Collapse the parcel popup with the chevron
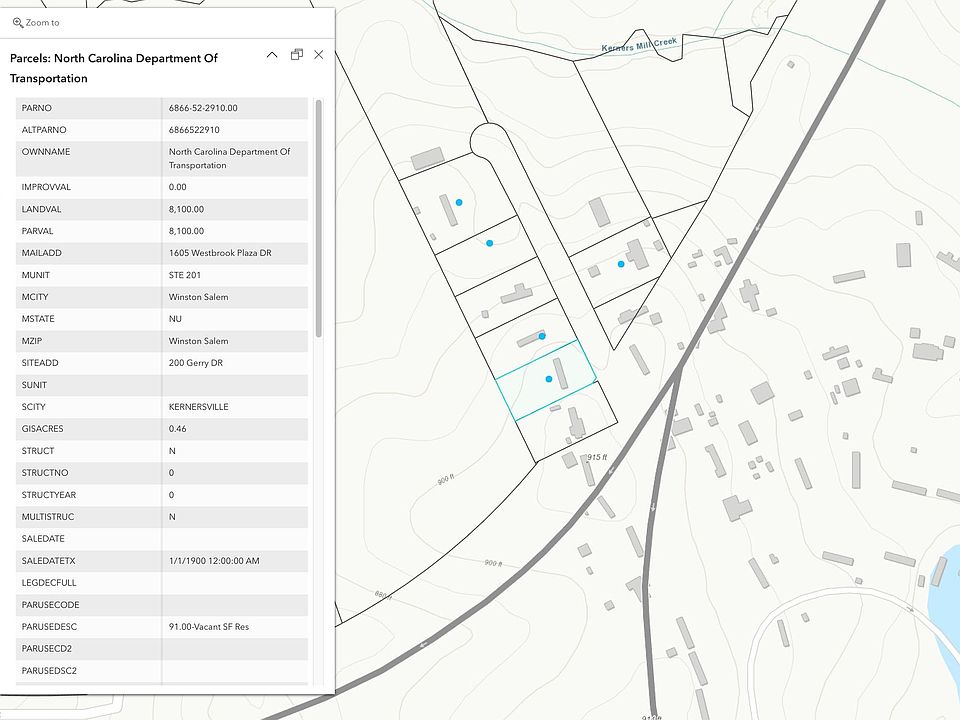 [x=272, y=55]
